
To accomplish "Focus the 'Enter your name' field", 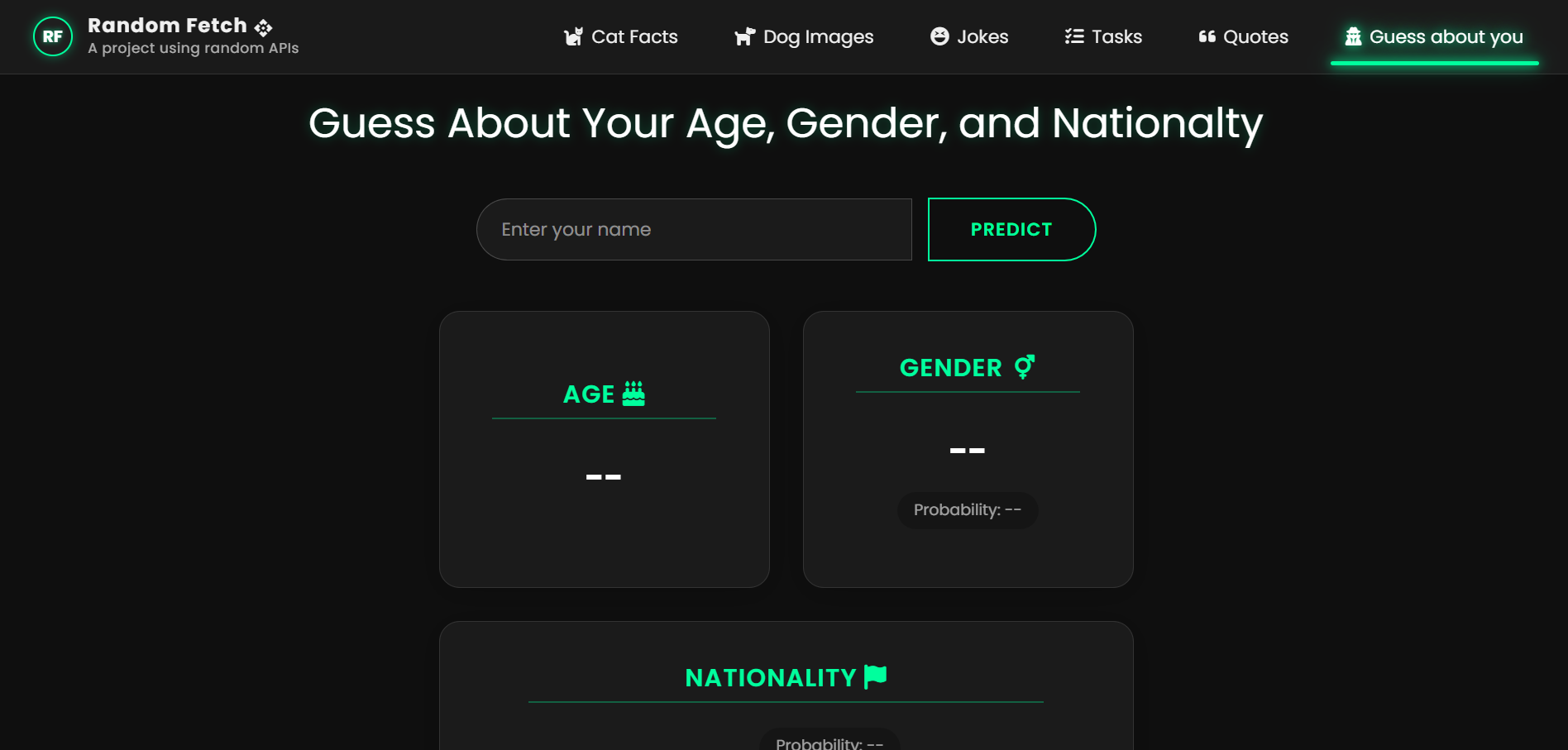I will [x=694, y=230].
